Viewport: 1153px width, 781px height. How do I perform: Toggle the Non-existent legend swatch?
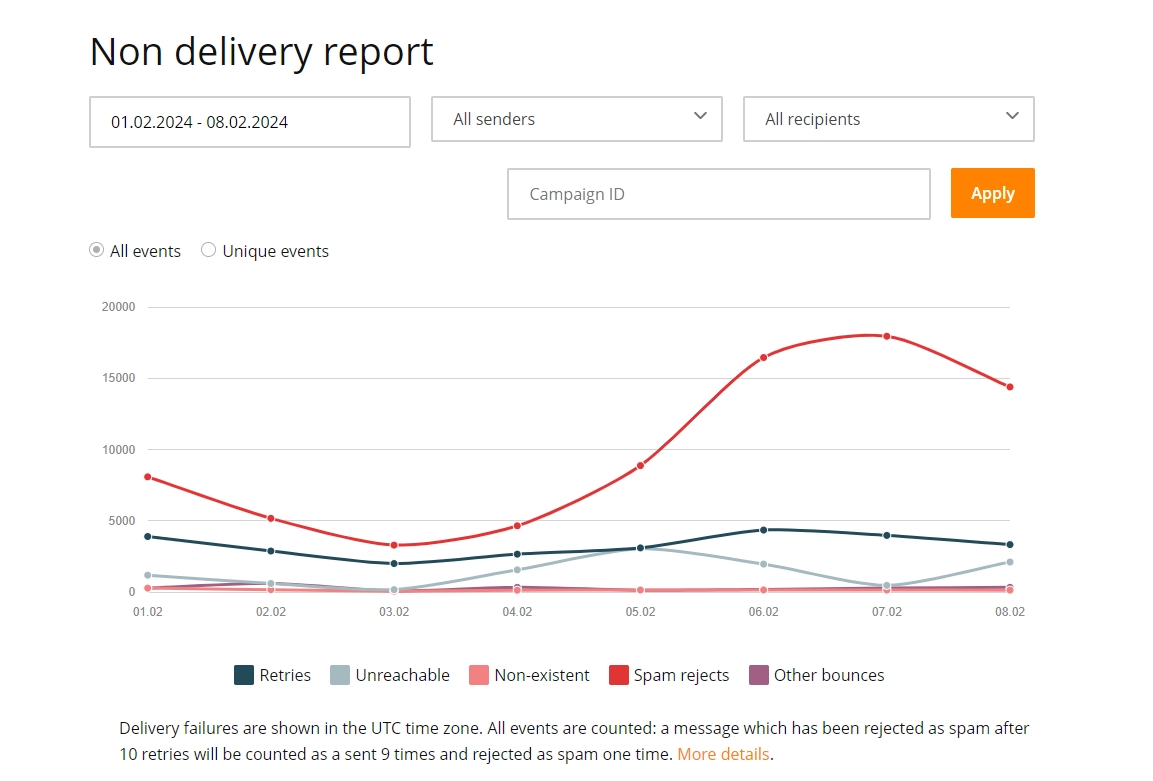pos(479,675)
